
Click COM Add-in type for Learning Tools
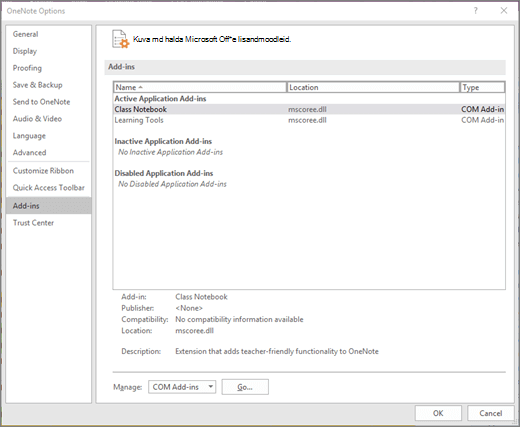tap(482, 120)
